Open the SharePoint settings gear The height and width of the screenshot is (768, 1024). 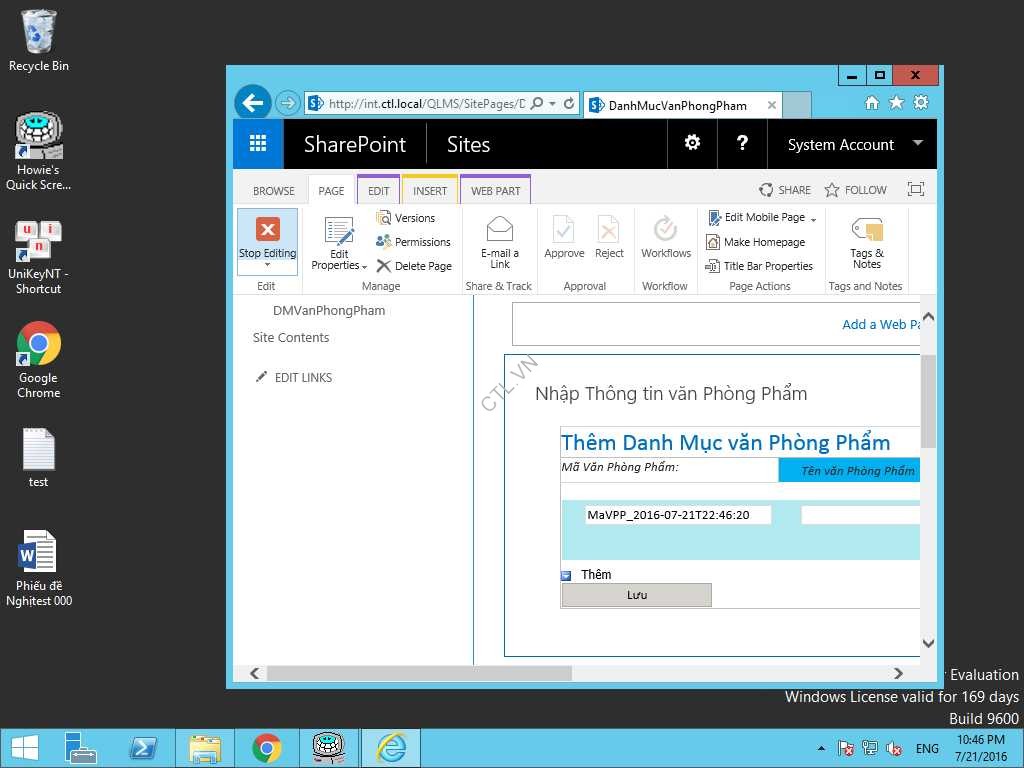[692, 144]
